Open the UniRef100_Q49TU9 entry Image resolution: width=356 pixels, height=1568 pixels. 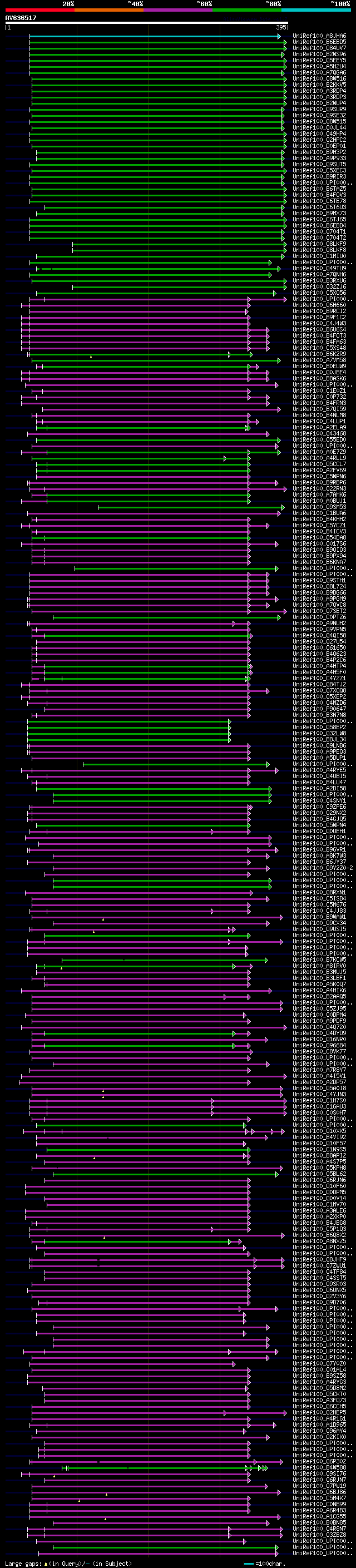click(319, 269)
